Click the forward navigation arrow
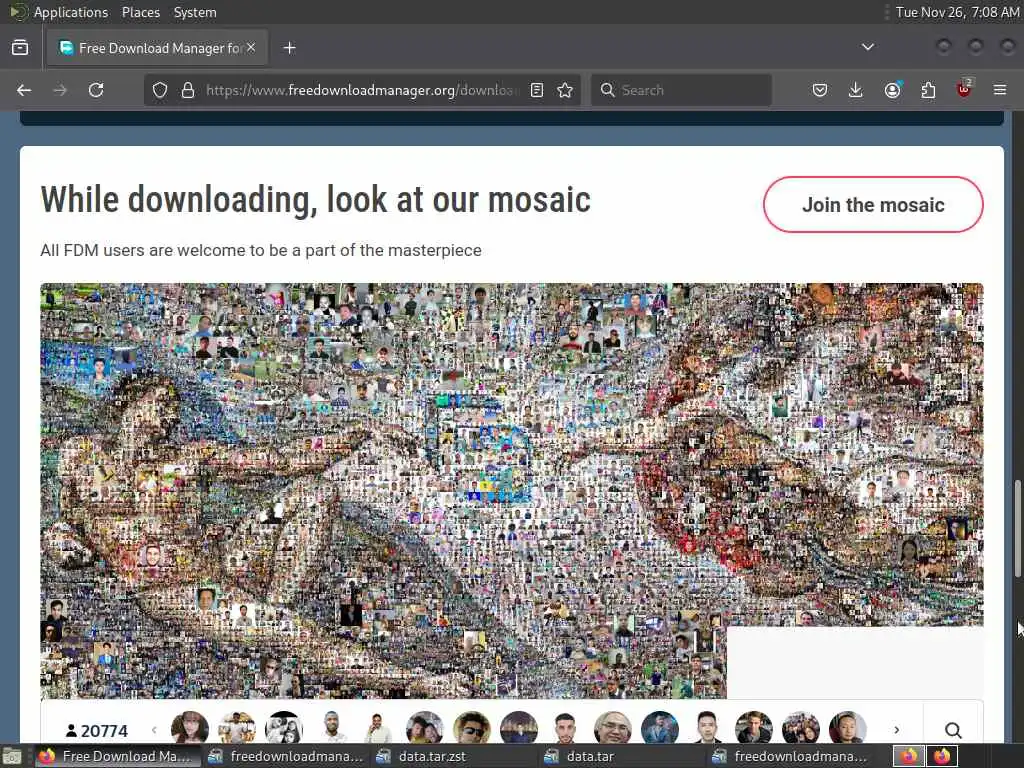Viewport: 1024px width, 768px height. (x=60, y=90)
